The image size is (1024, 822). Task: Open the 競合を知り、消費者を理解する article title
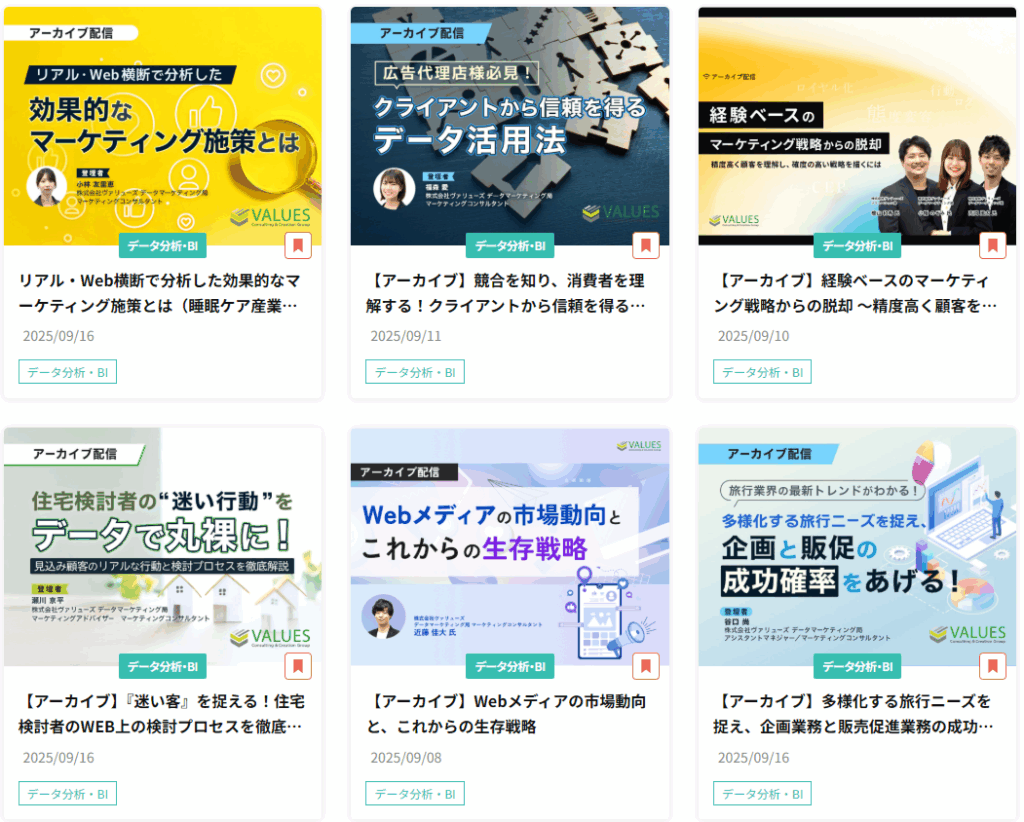click(x=507, y=293)
